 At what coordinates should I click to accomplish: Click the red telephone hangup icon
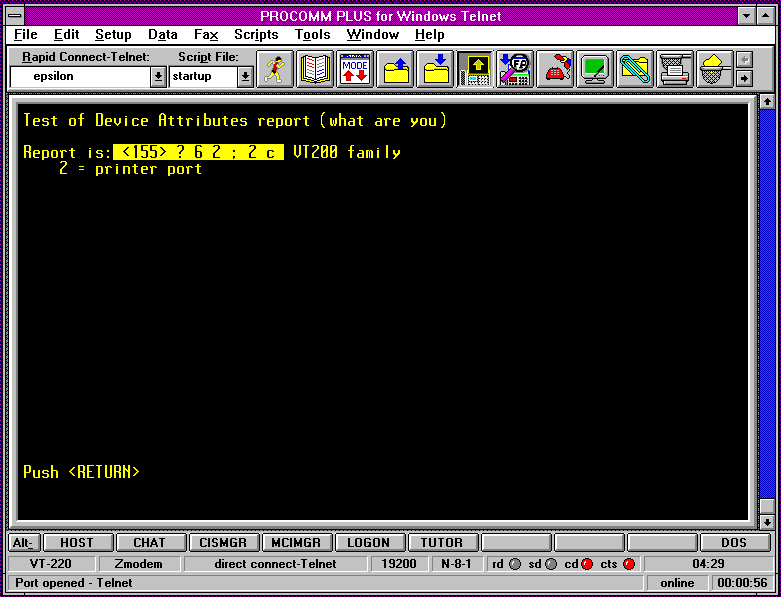(555, 69)
